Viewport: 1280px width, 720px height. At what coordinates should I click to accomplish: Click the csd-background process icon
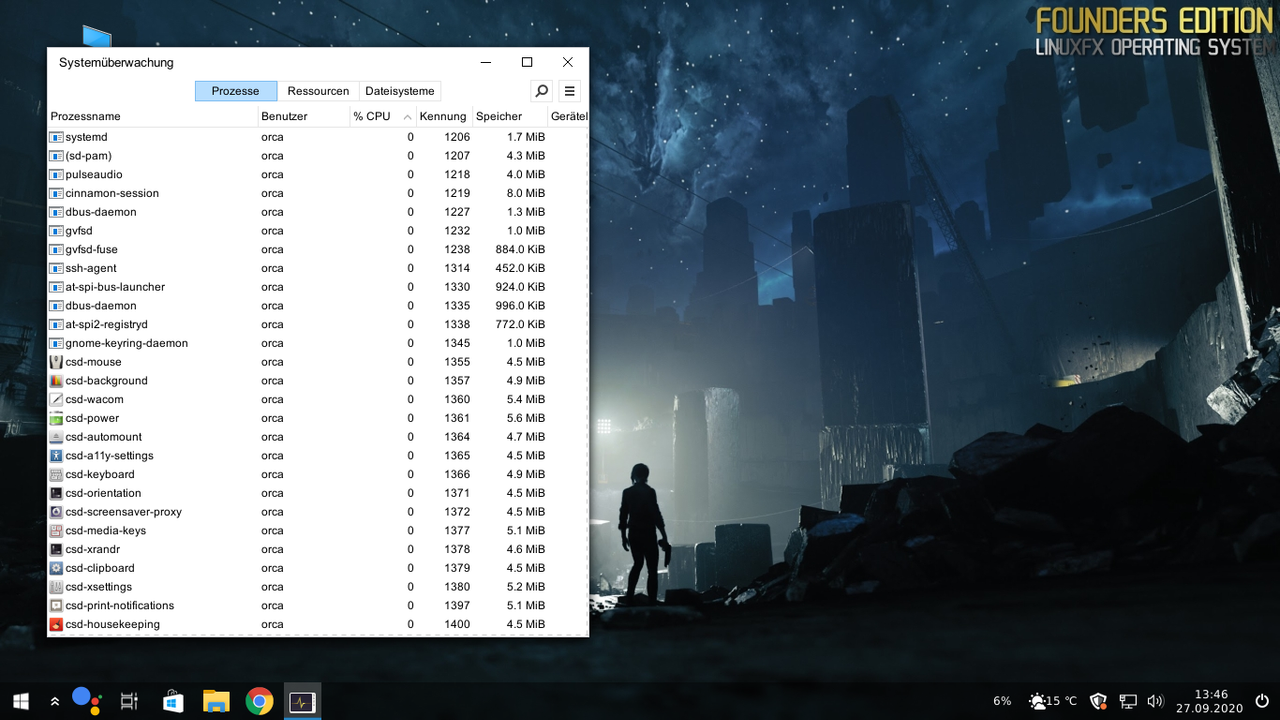pyautogui.click(x=57, y=381)
